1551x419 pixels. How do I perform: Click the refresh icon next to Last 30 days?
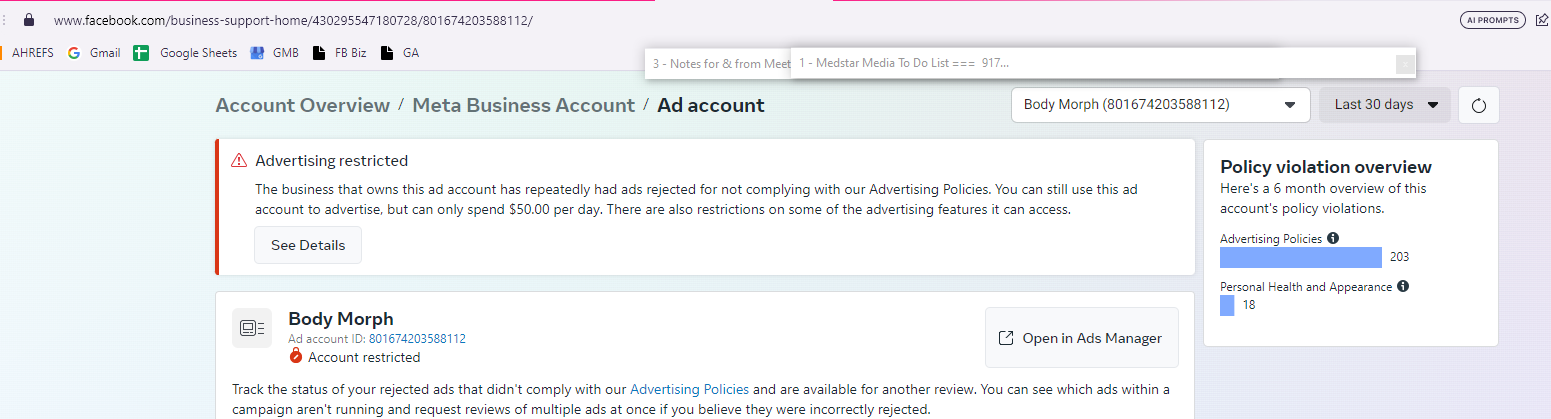1479,105
